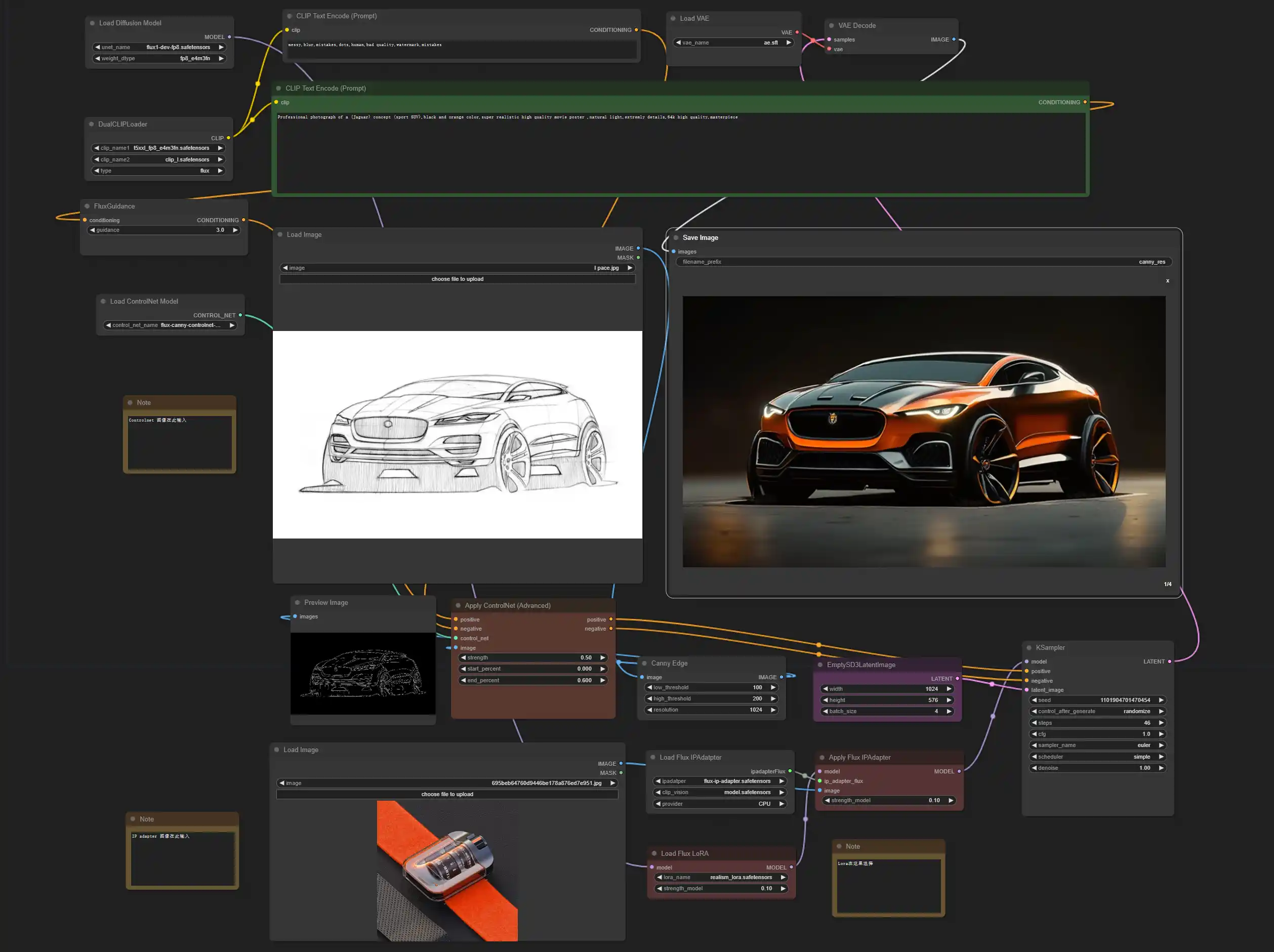Collapse the Load ControlNet Model node via its dot

(104, 301)
